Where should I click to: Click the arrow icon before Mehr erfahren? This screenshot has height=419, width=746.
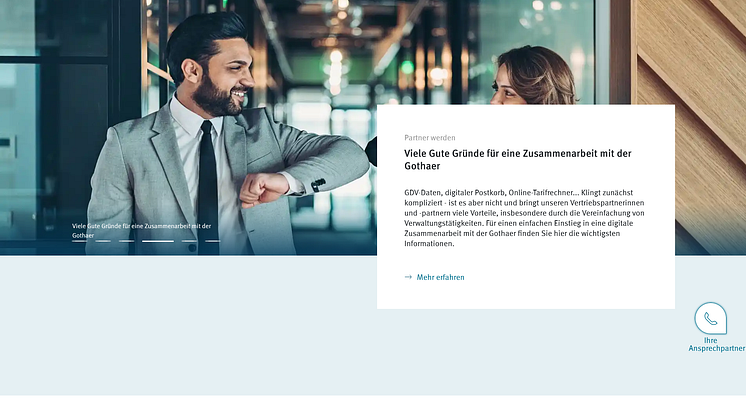pyautogui.click(x=408, y=277)
